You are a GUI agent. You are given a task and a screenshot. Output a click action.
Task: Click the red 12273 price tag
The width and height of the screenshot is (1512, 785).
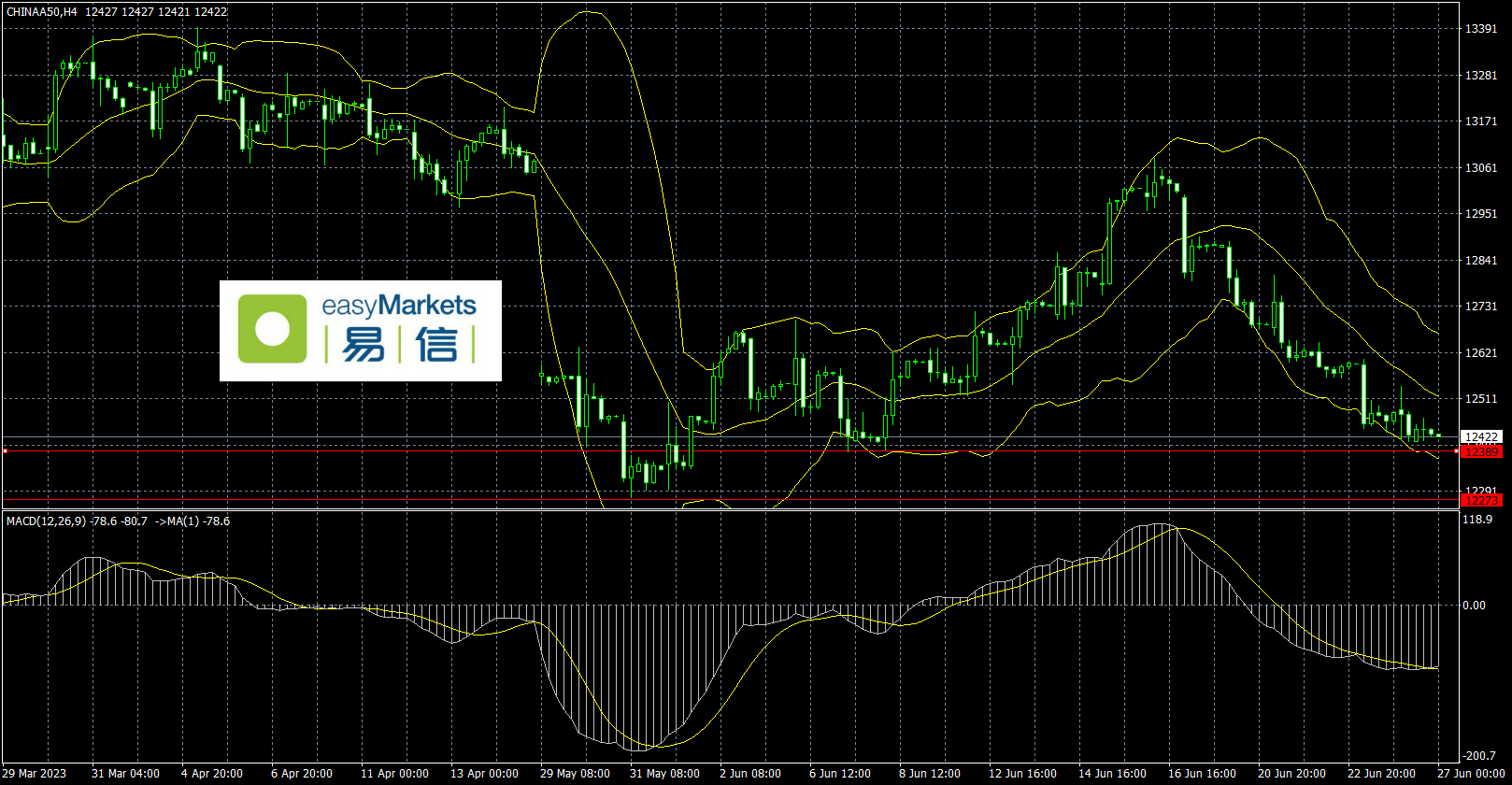coord(1481,500)
